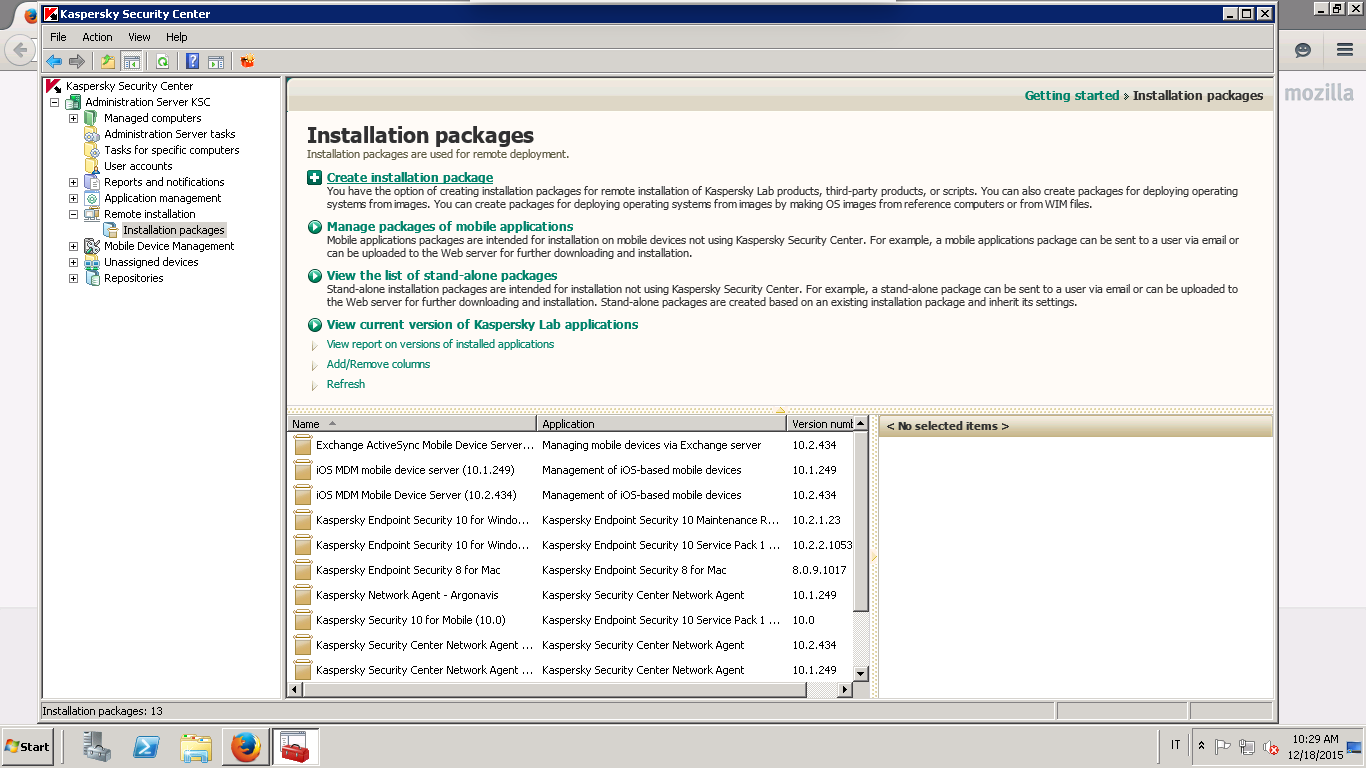Expand the Repositories node
The image size is (1366, 768).
click(x=73, y=278)
